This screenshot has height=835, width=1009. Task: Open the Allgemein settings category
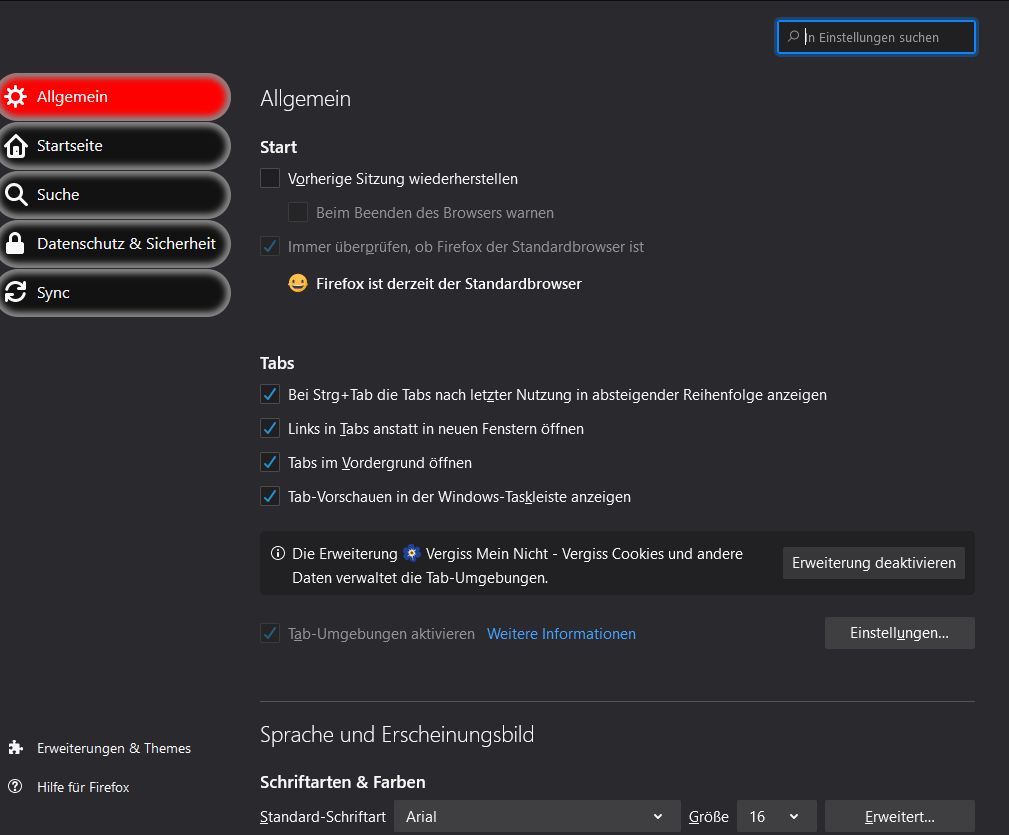pos(115,96)
